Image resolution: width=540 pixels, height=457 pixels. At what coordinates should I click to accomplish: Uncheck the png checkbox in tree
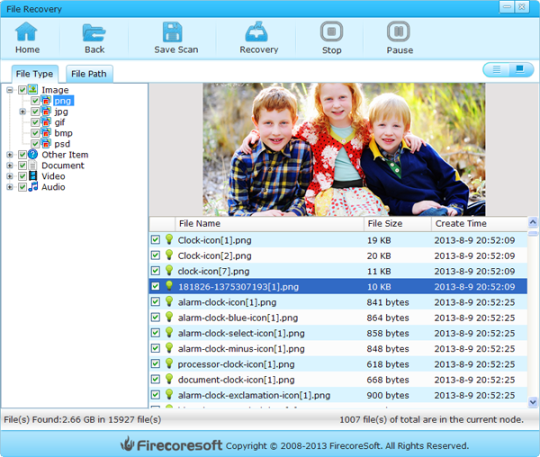coord(35,101)
